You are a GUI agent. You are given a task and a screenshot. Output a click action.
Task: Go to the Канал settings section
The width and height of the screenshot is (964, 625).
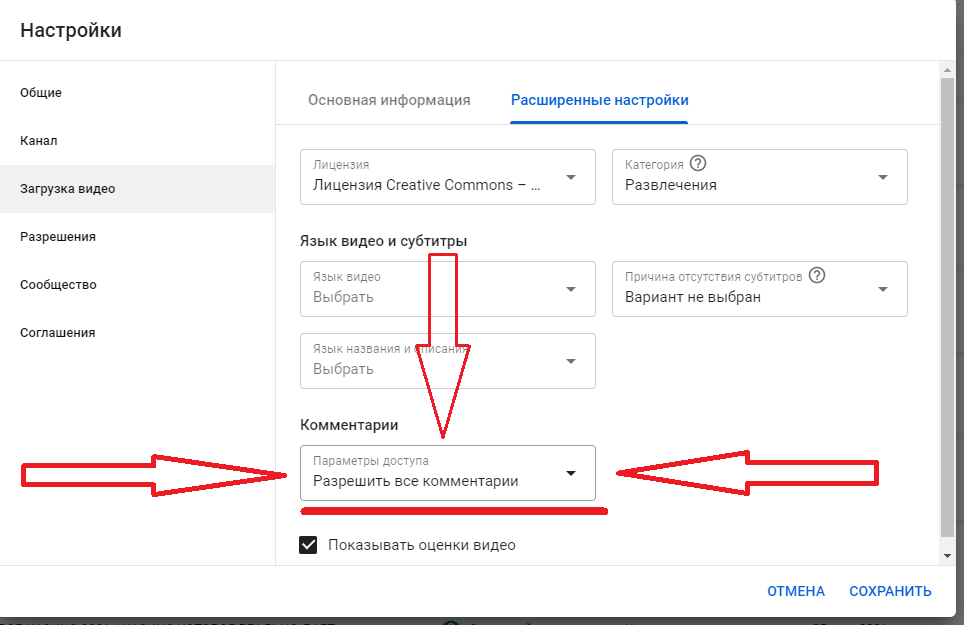(39, 141)
